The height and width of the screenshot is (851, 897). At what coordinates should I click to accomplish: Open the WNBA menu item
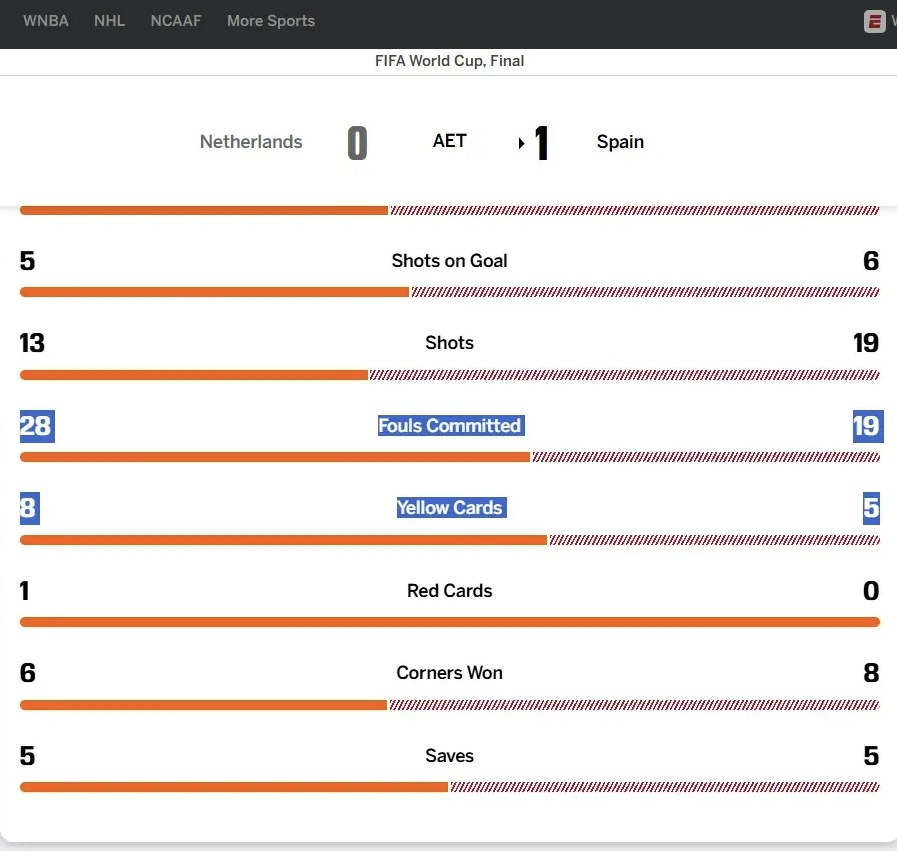click(x=46, y=21)
